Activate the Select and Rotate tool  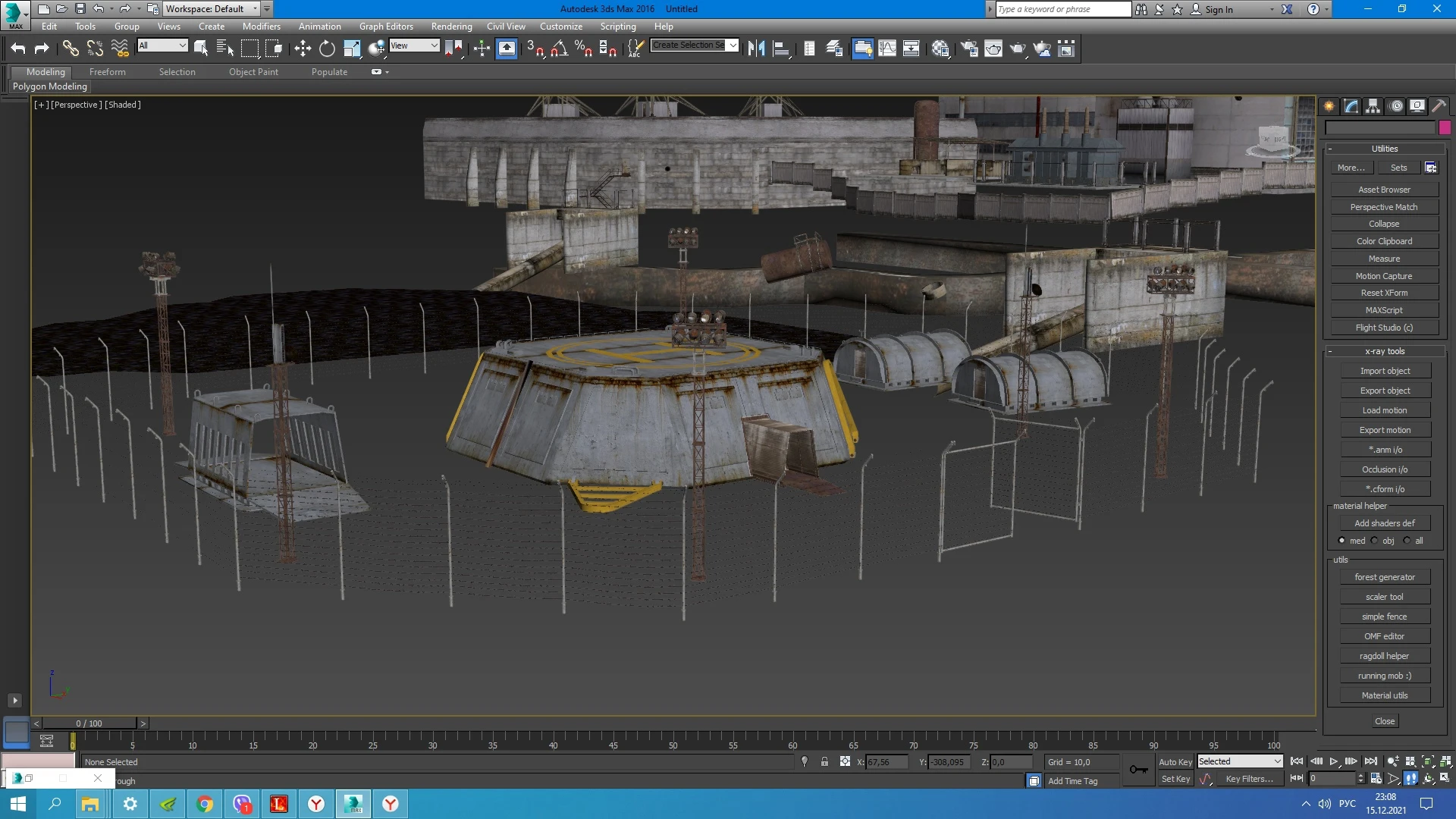327,49
